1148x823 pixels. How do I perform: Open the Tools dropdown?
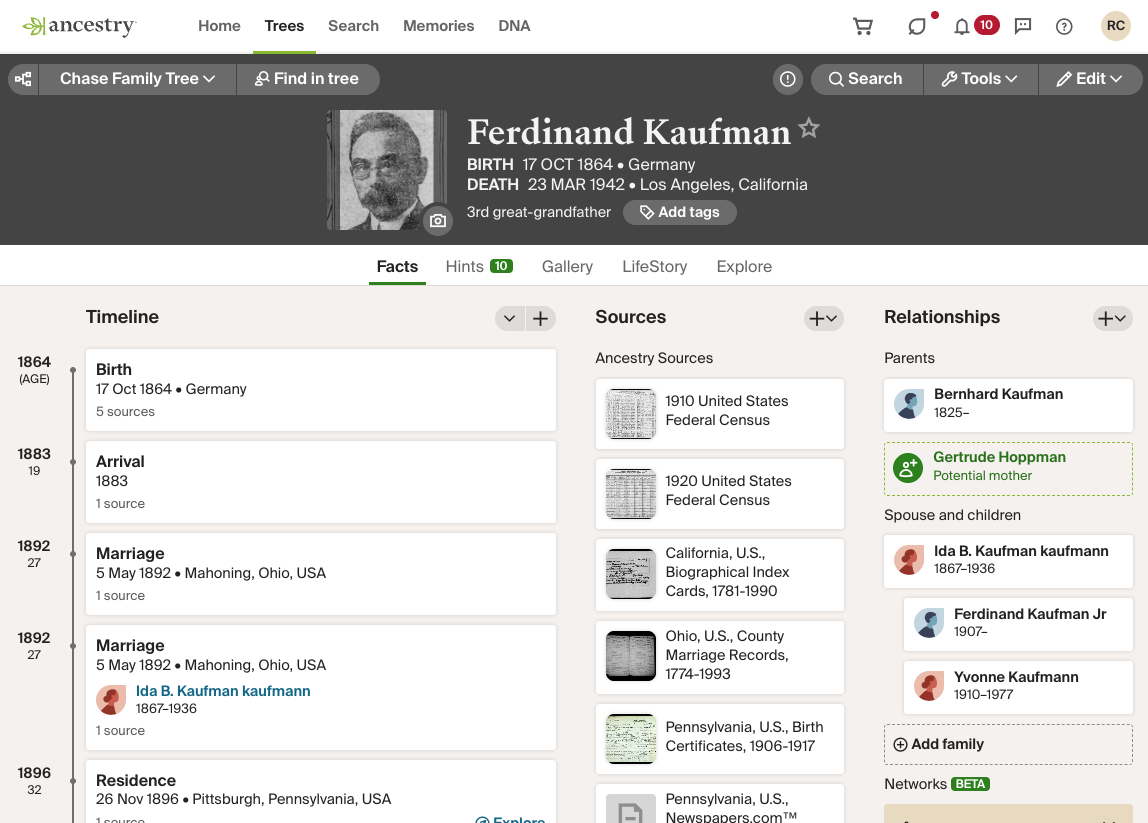(980, 78)
